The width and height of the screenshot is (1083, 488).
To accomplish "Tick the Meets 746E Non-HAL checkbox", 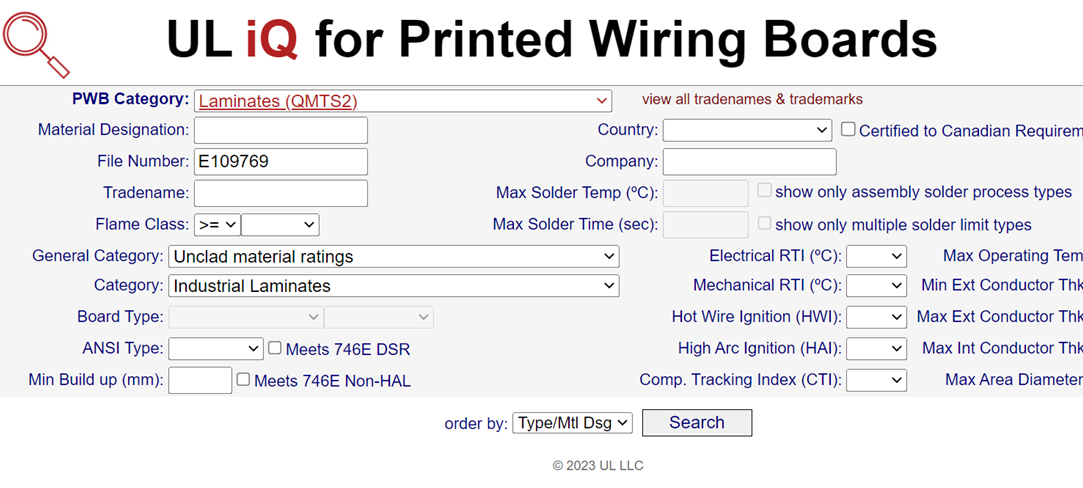I will 243,380.
